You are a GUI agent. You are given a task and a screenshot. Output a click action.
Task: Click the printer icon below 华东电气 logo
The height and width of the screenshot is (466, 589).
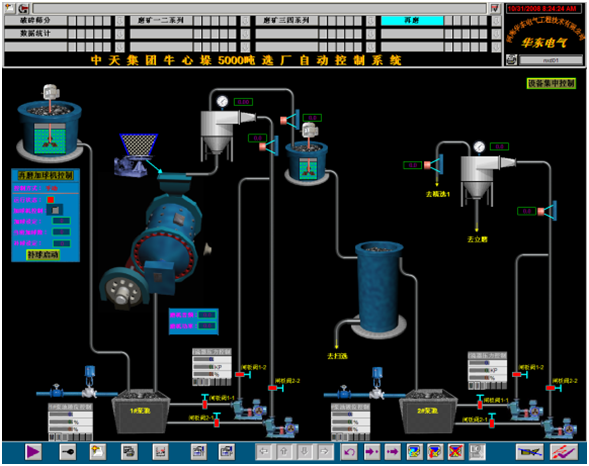click(x=511, y=60)
